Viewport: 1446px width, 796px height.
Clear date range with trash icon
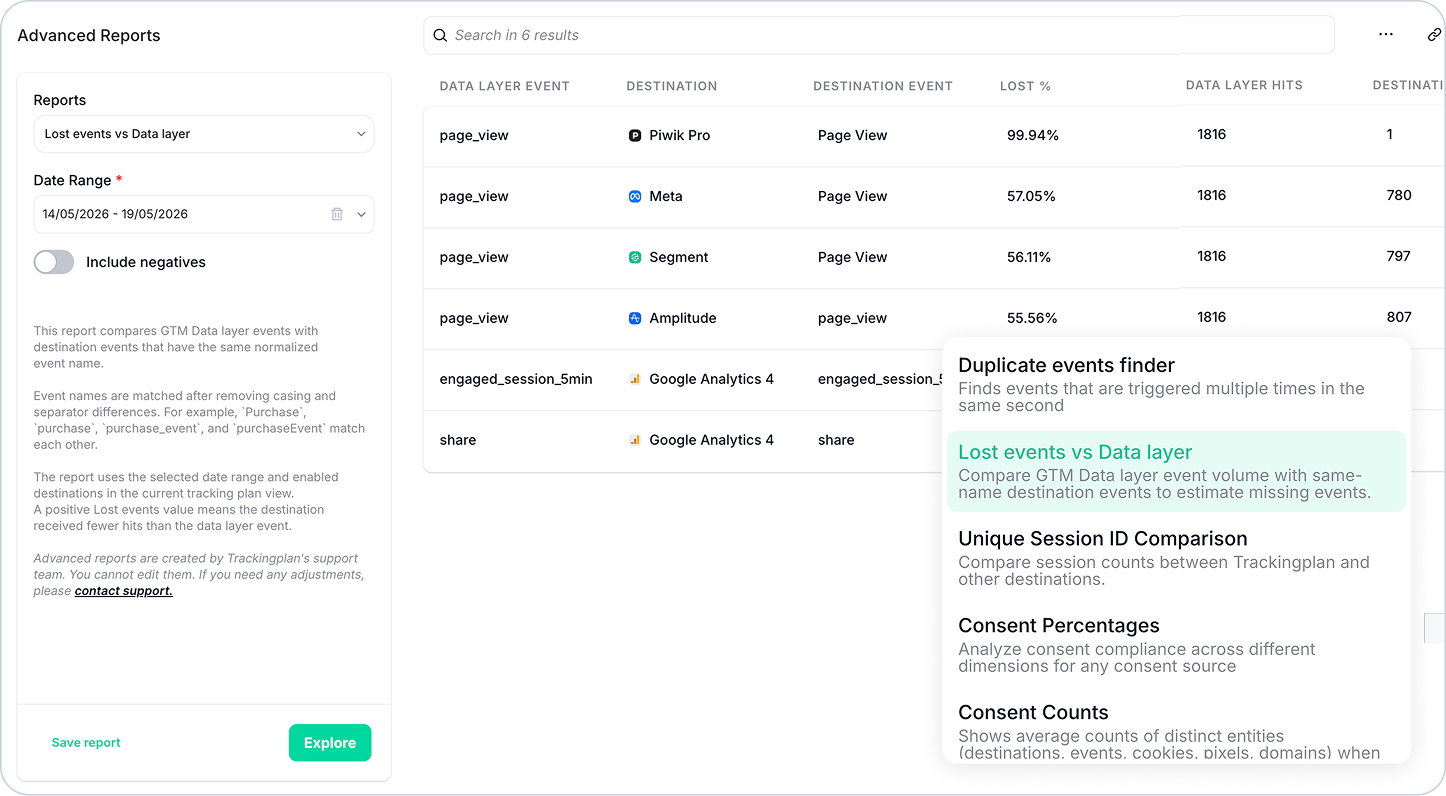337,214
